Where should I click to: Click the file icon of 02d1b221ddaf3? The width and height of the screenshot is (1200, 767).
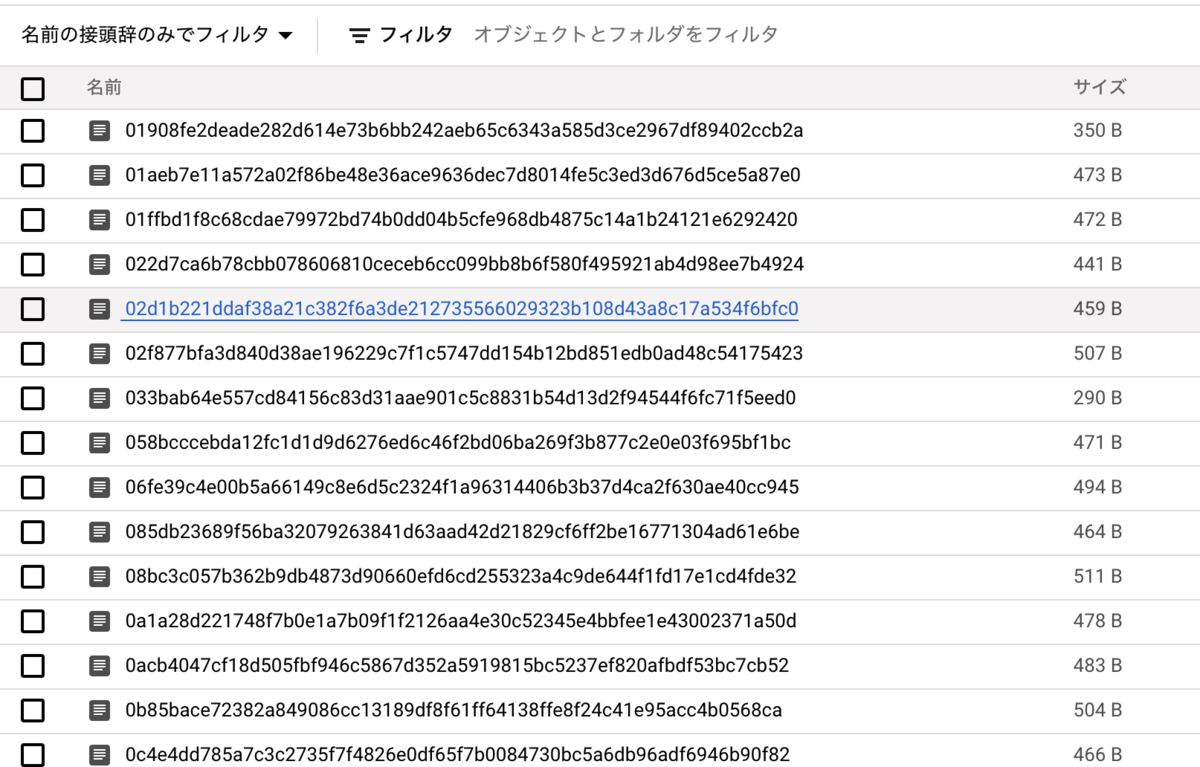pos(99,309)
